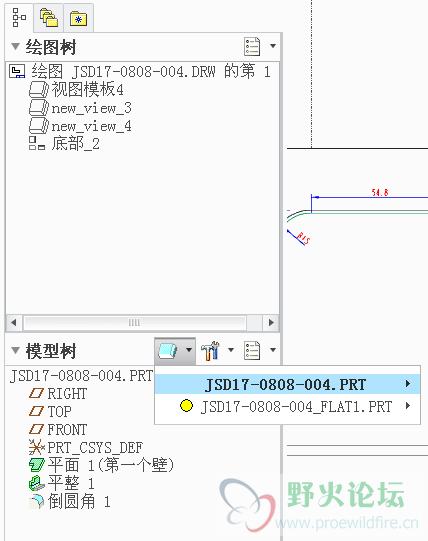Choose JSD17-0808-004_FLAT1.PRT from model menu
The width and height of the screenshot is (428, 541).
tap(287, 406)
